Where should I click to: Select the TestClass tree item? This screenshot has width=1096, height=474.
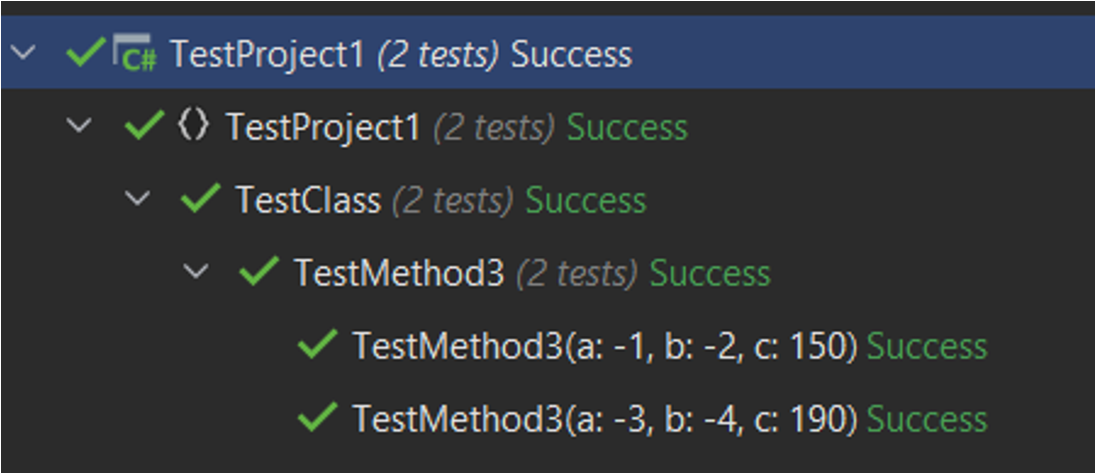[308, 200]
